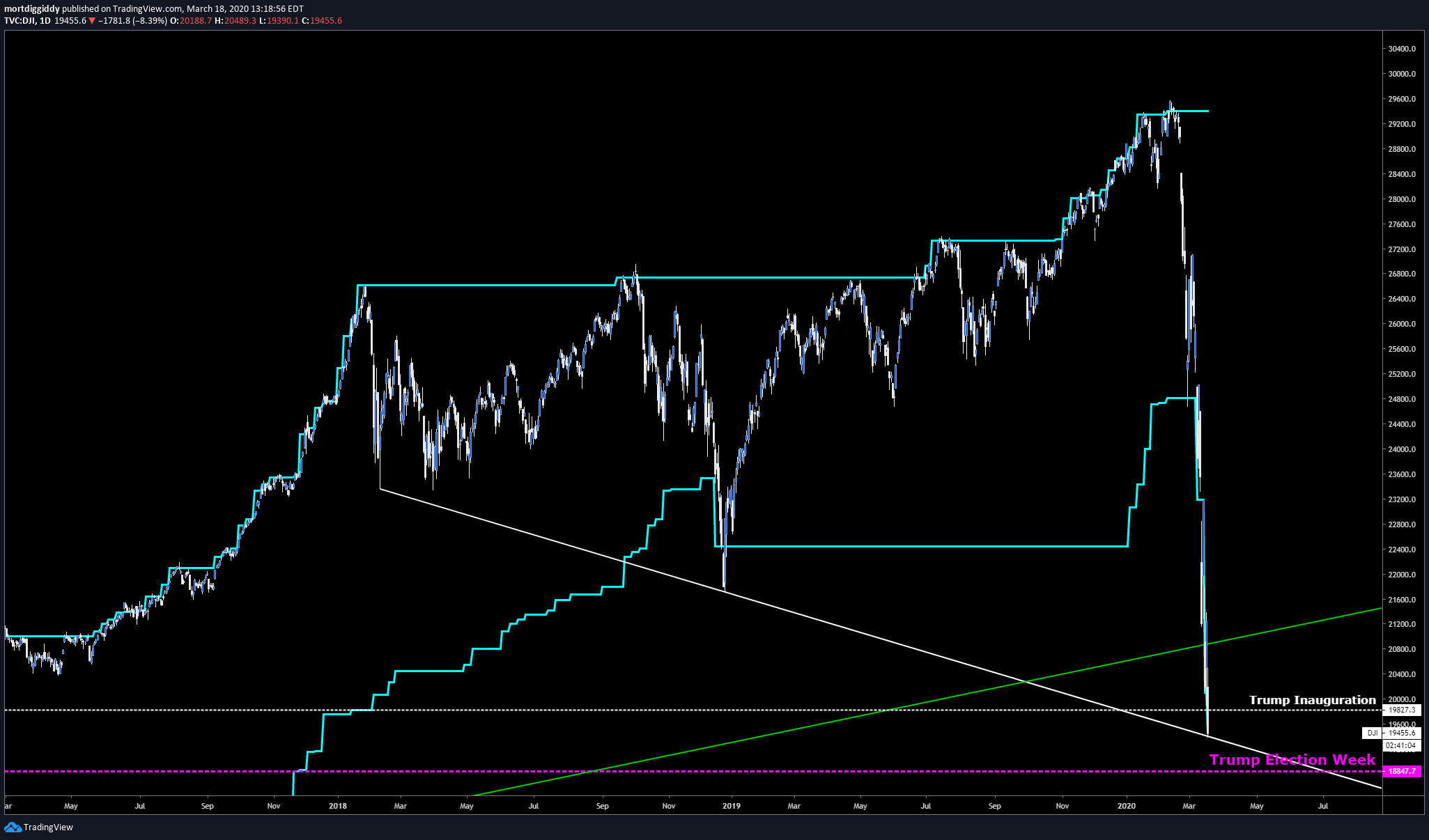Click the 26000.0 price axis label
This screenshot has width=1429, height=840.
(1402, 324)
